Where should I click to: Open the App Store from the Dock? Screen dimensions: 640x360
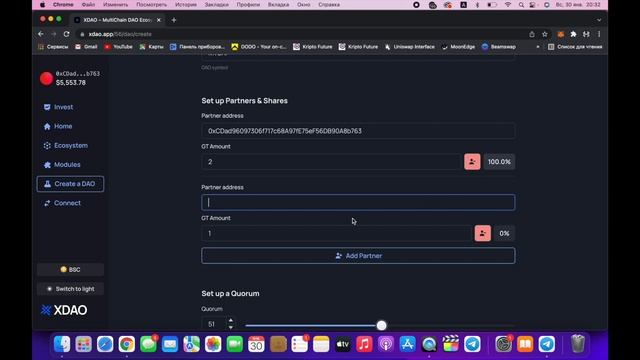click(407, 344)
